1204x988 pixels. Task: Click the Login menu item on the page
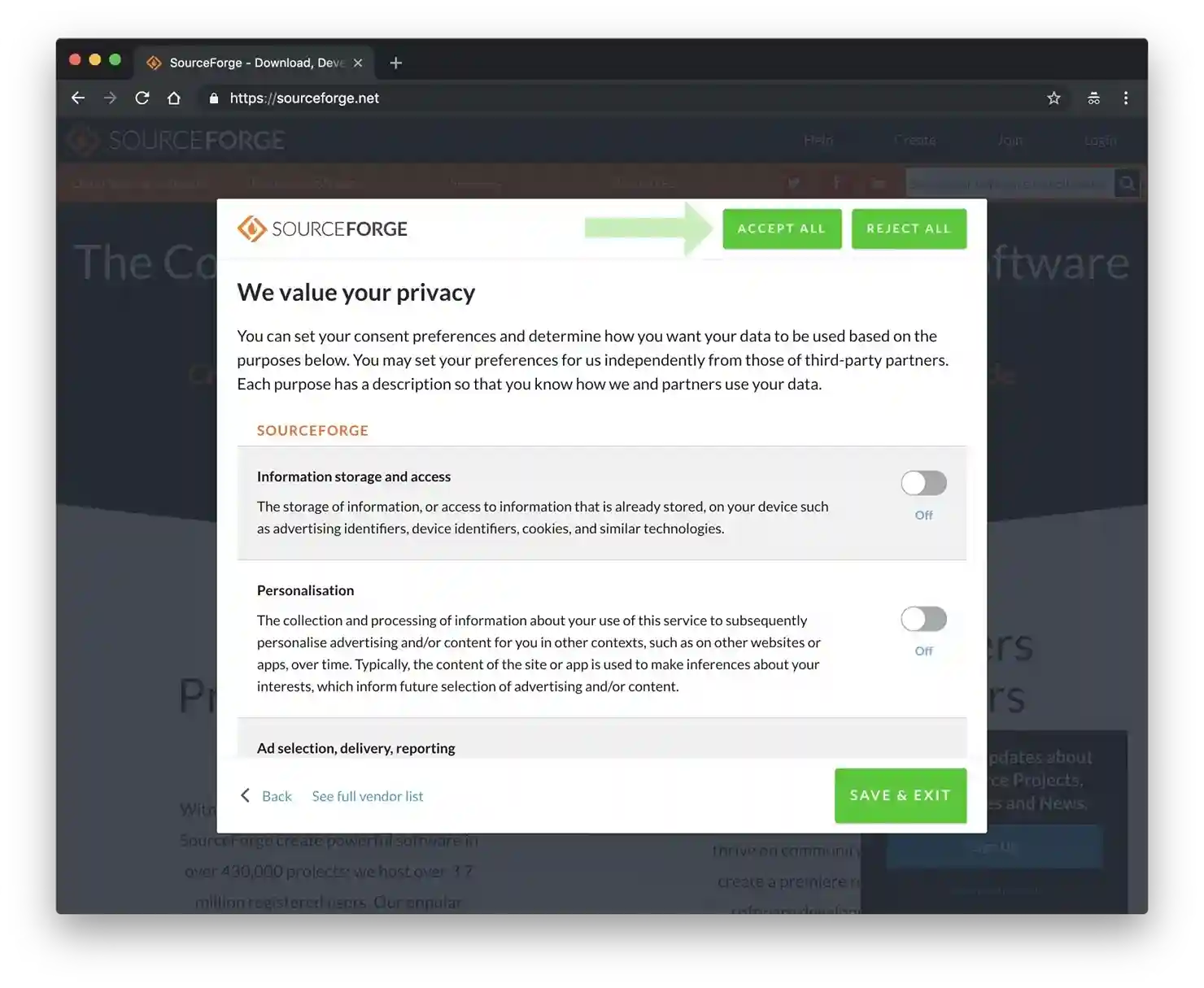point(1101,140)
